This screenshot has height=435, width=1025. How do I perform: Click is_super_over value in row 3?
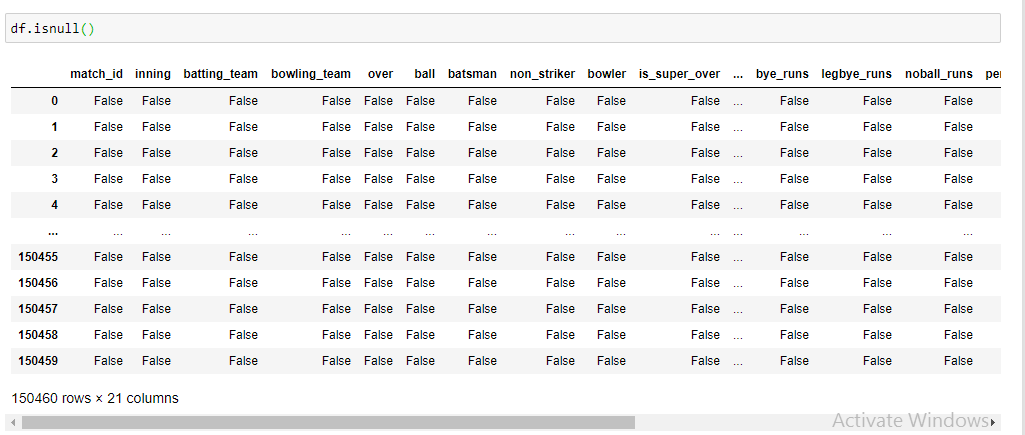[x=705, y=179]
